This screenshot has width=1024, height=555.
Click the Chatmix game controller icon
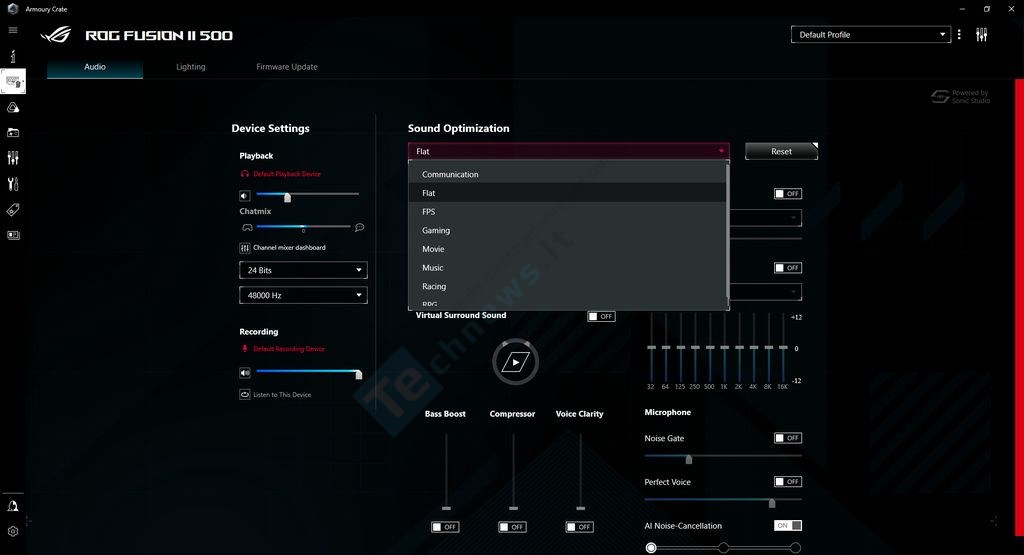(247, 227)
